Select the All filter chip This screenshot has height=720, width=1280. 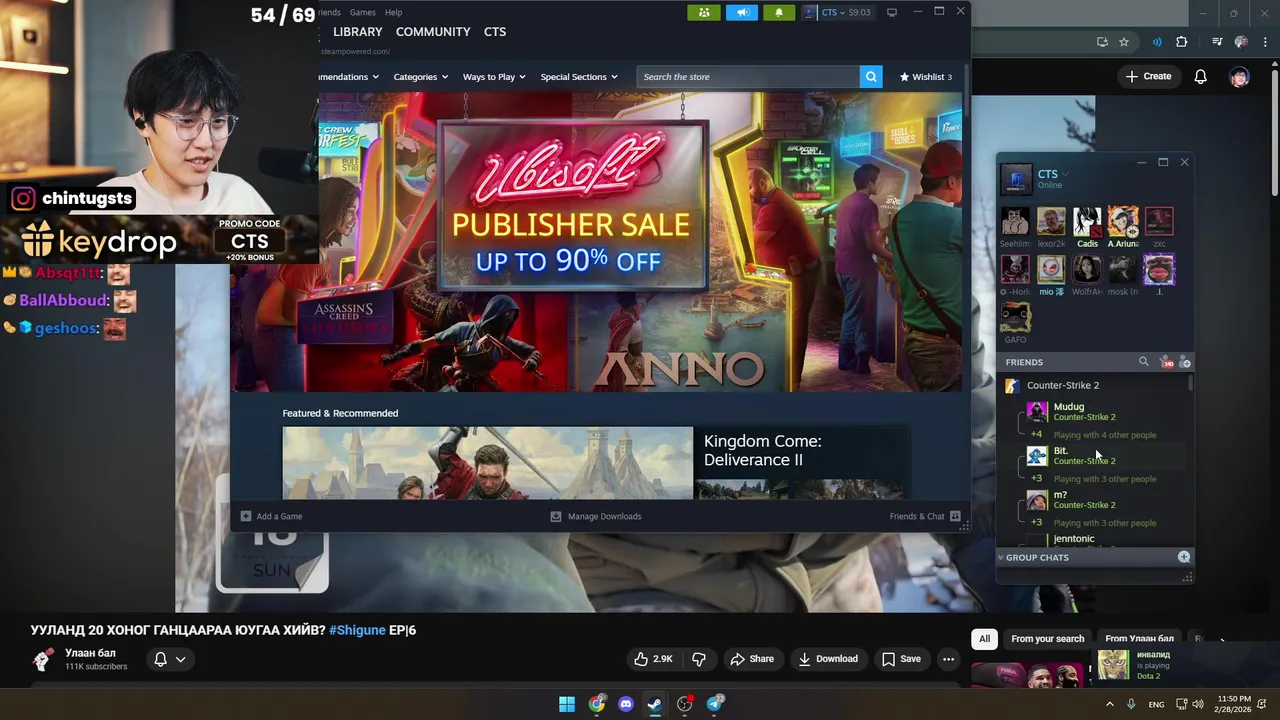point(984,639)
